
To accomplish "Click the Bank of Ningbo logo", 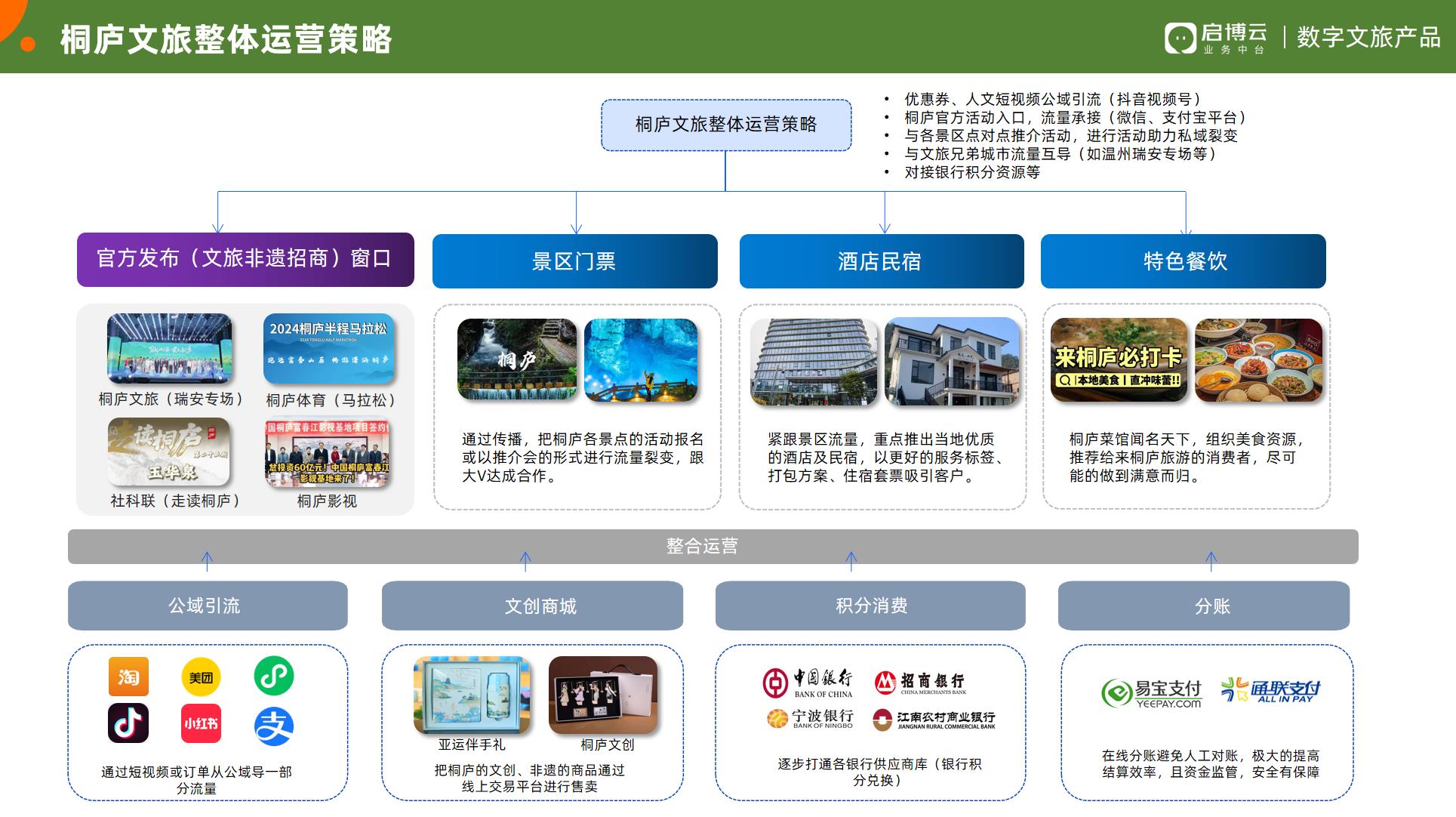I will [x=810, y=718].
